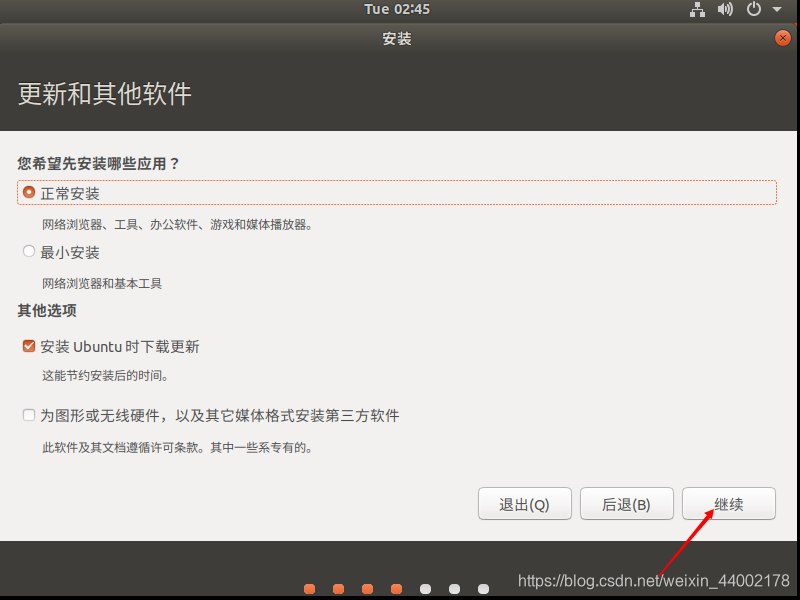Click the 其他选项 heading
Viewport: 800px width, 600px height.
tap(47, 310)
